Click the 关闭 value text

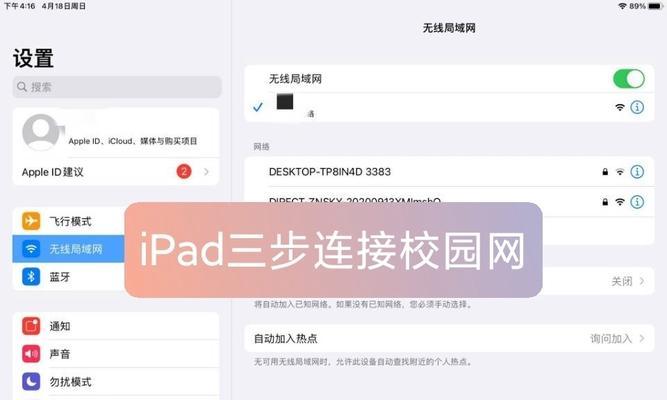click(x=621, y=281)
